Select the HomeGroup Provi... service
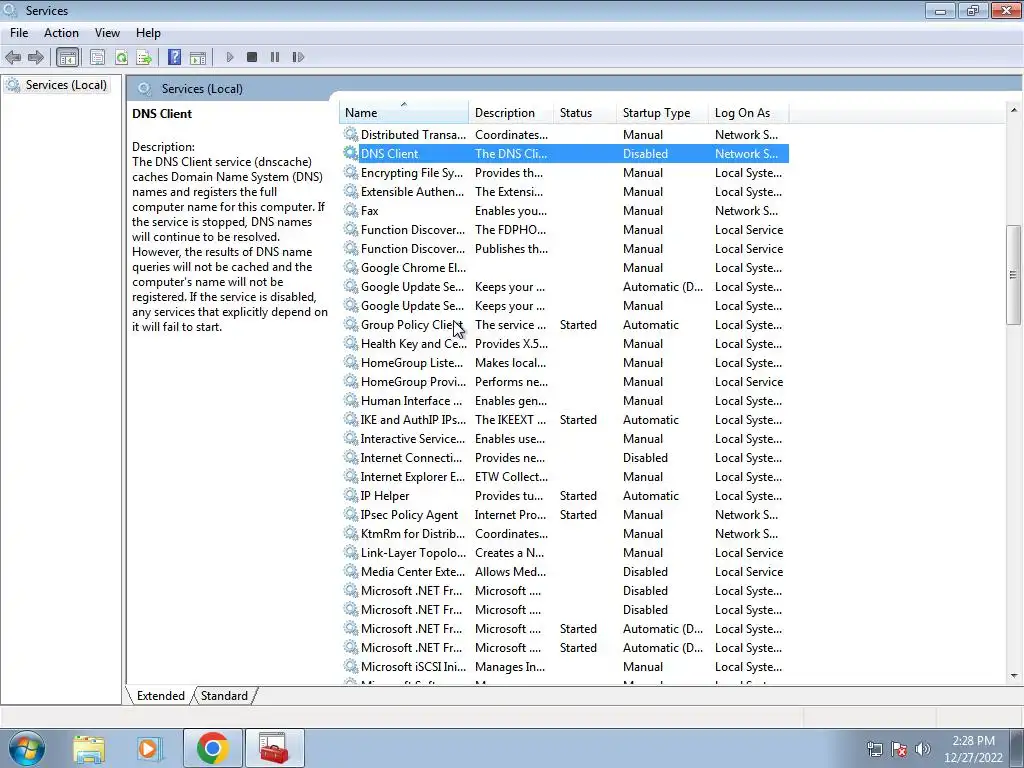1024x768 pixels. click(x=565, y=382)
